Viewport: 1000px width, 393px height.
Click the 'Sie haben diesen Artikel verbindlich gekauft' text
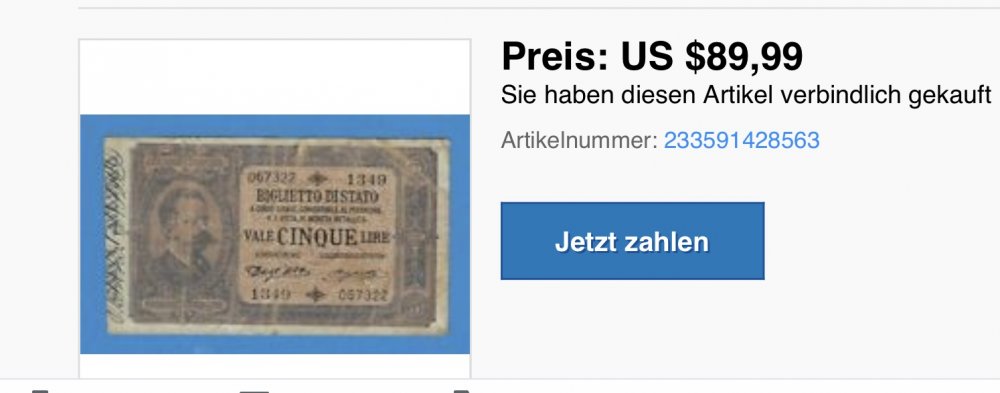746,95
